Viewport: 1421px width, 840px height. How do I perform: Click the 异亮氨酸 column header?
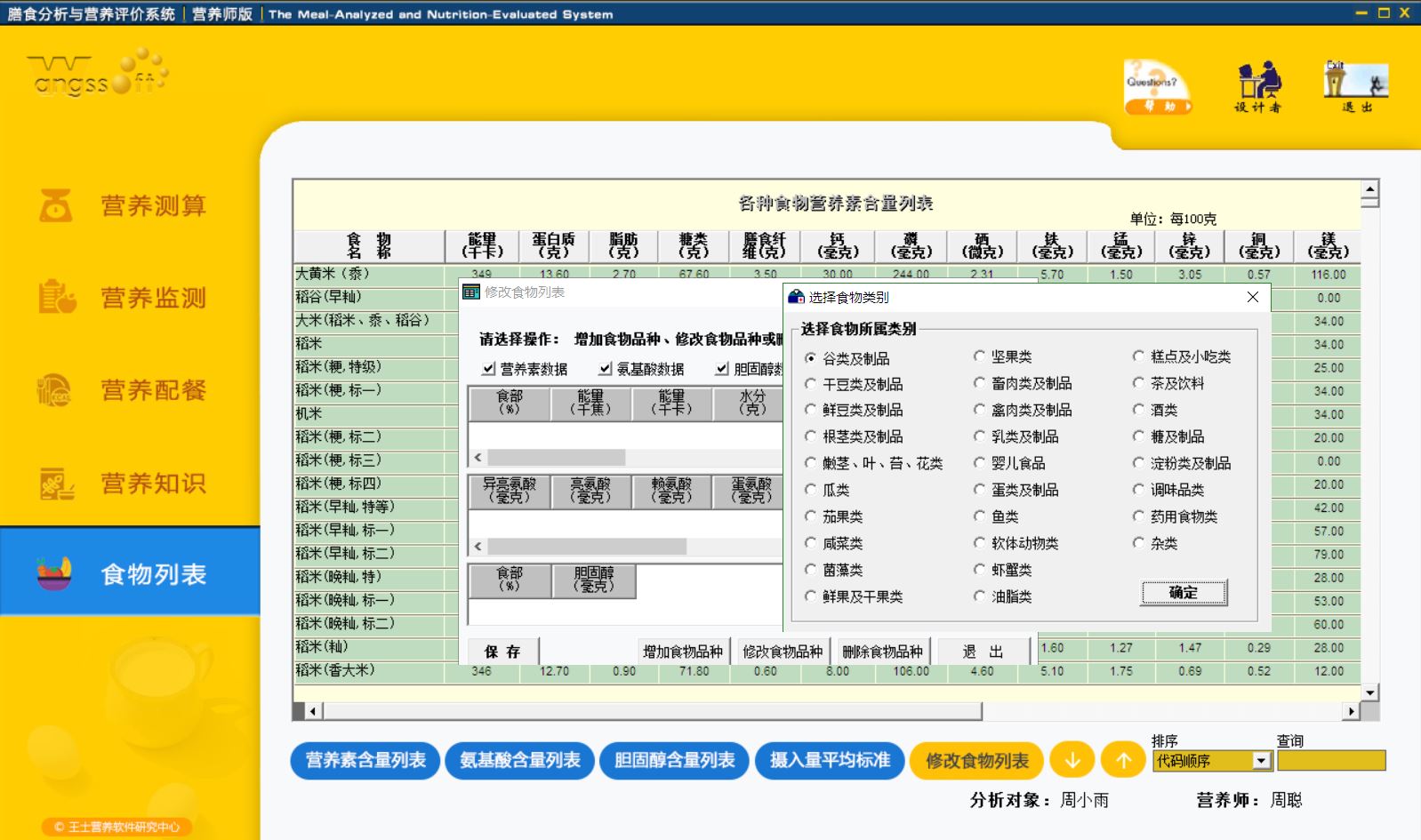(510, 492)
